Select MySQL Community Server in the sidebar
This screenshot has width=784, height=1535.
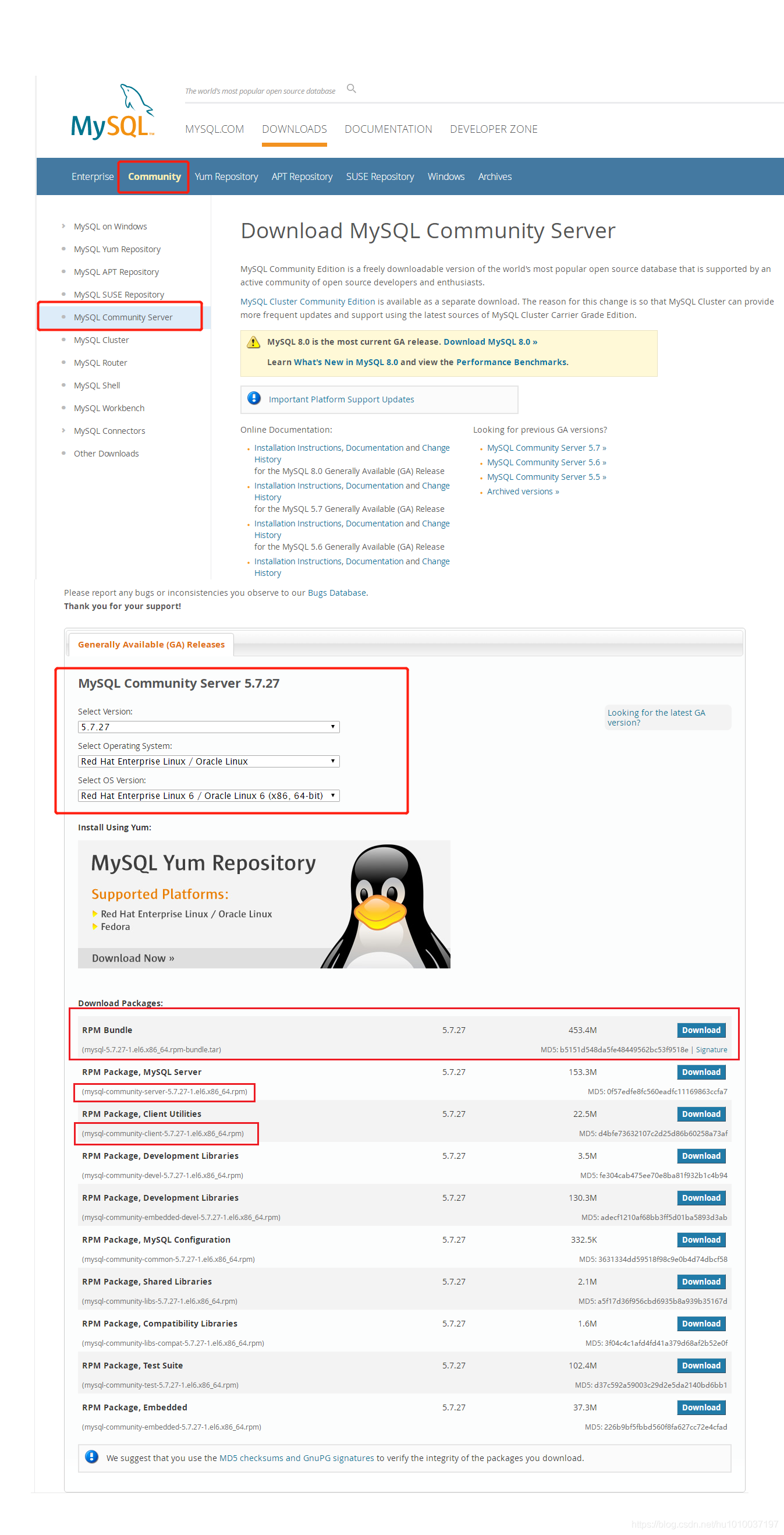coord(123,317)
